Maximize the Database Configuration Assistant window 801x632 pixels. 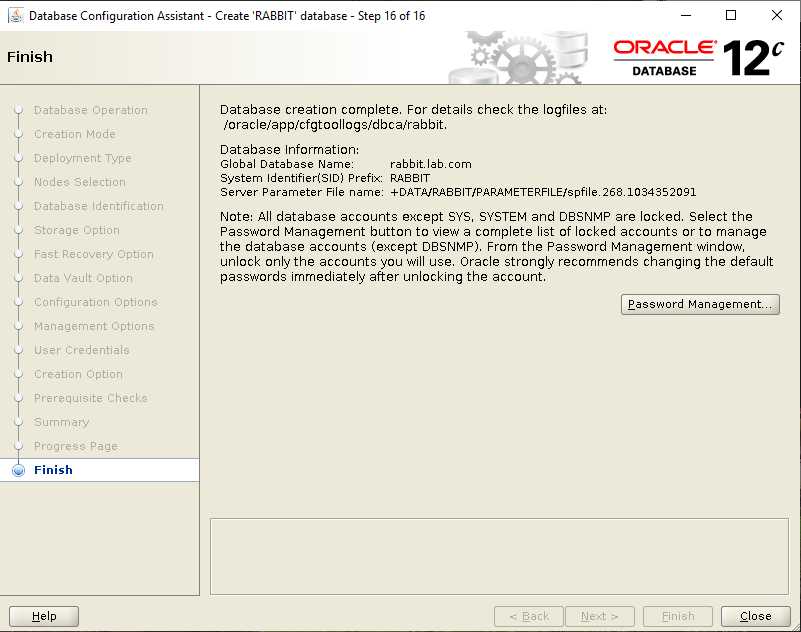coord(731,15)
